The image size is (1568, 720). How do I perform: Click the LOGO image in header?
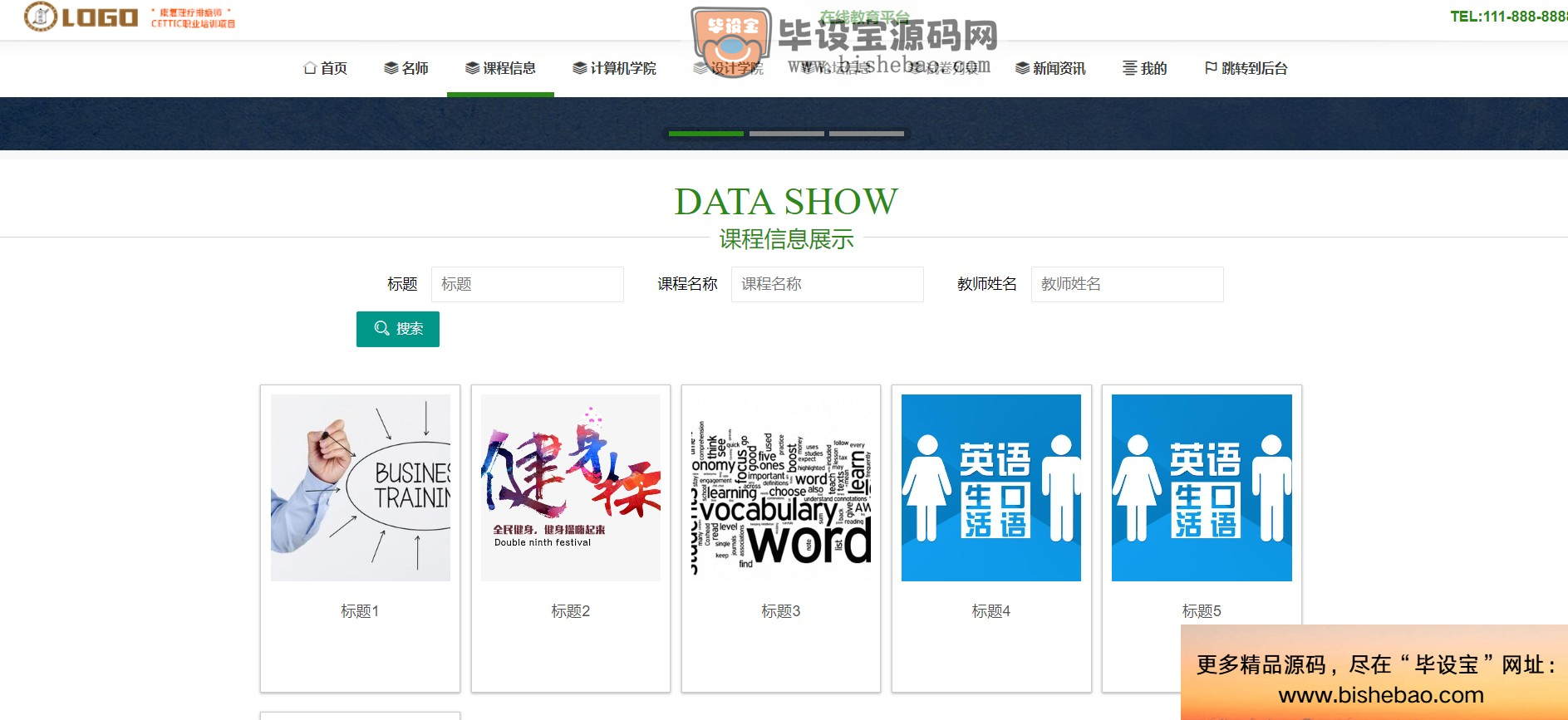point(130,17)
